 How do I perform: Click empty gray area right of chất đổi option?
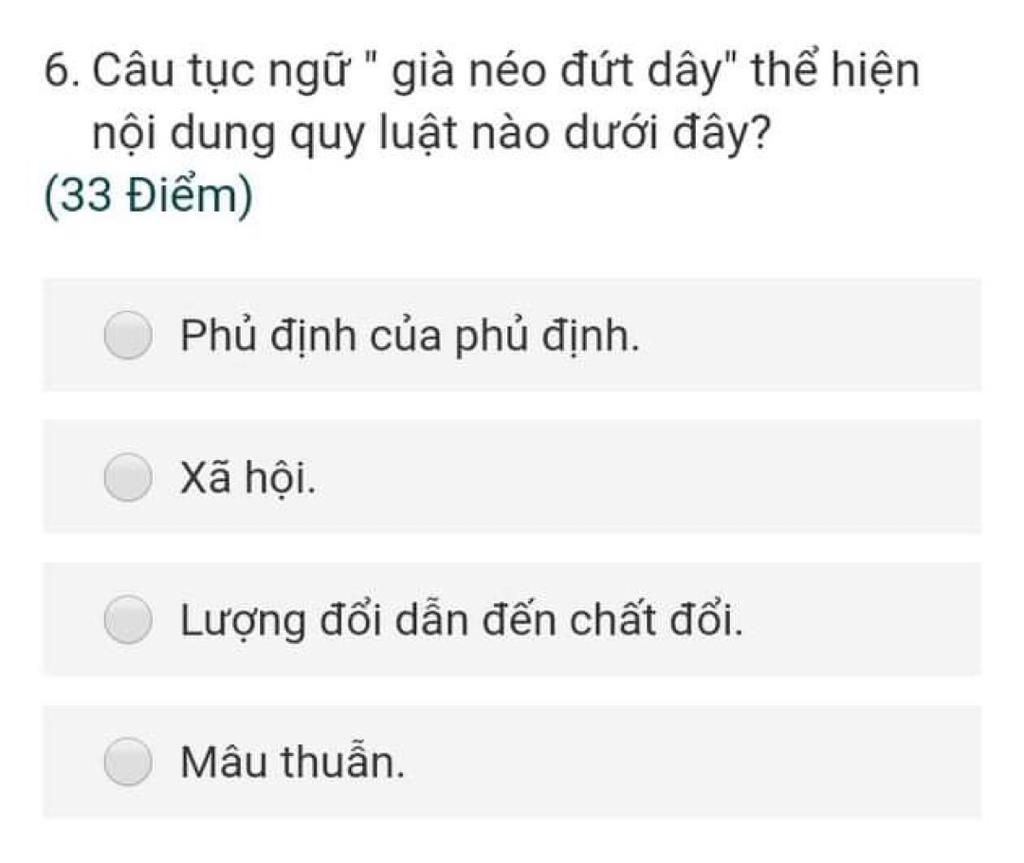tap(862, 619)
